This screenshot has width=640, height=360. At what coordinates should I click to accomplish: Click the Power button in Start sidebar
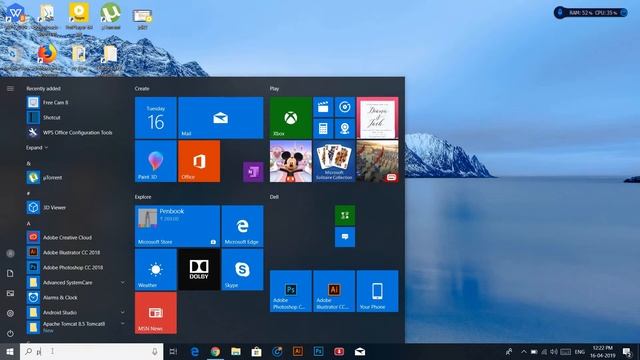pyautogui.click(x=10, y=333)
